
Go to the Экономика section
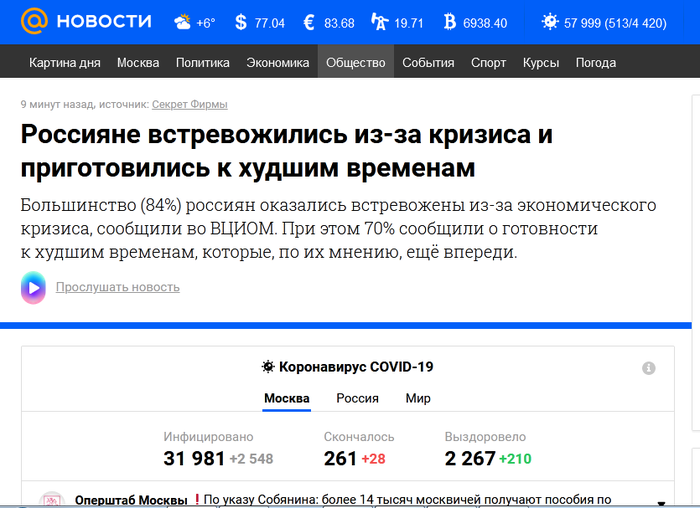[278, 62]
